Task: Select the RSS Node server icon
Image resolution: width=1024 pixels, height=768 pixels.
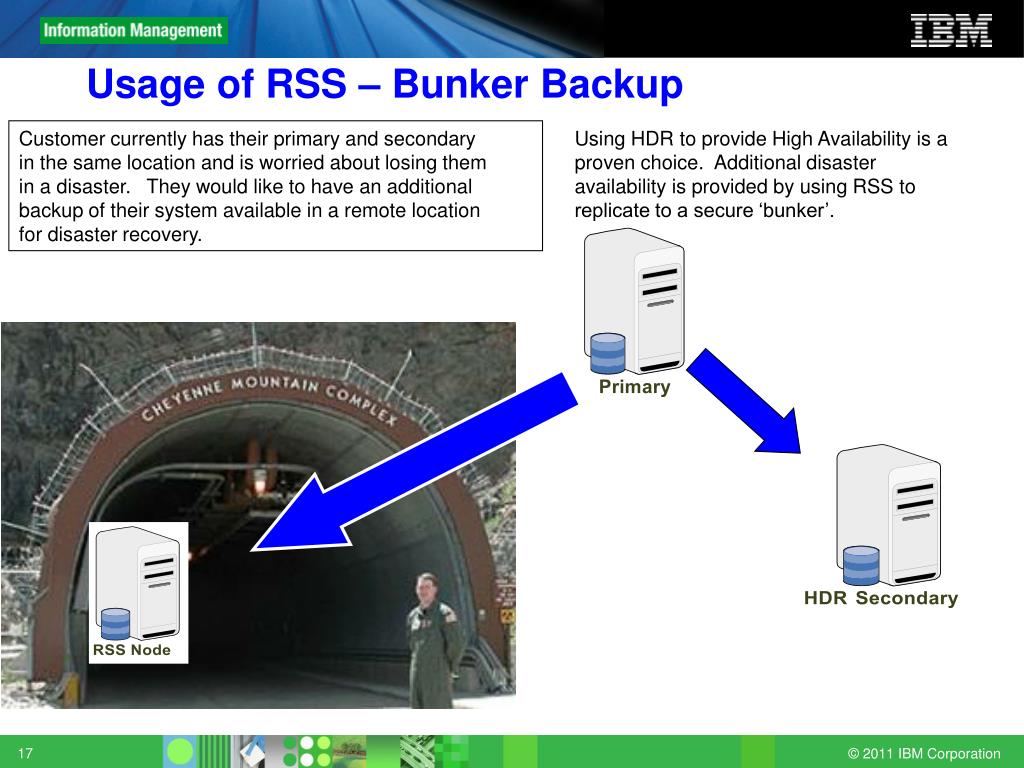Action: (x=138, y=583)
